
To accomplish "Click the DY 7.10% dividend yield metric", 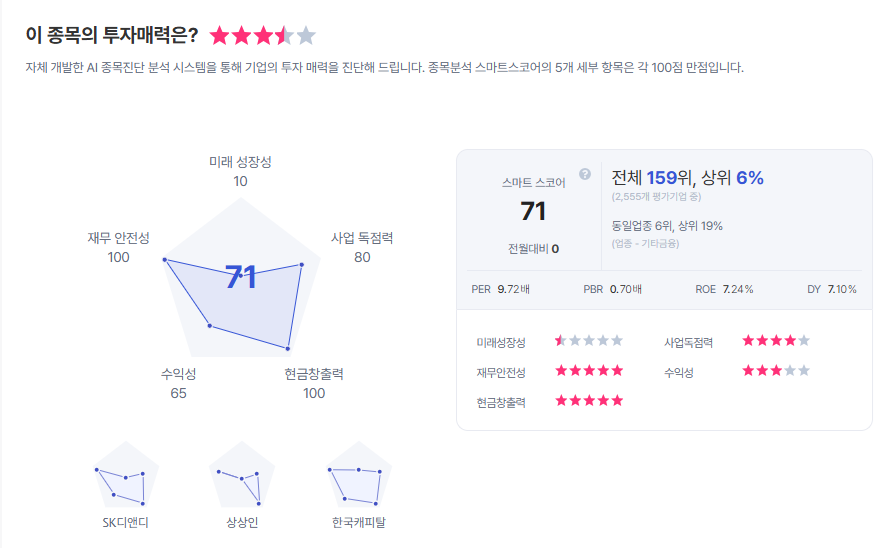I will 832,289.
